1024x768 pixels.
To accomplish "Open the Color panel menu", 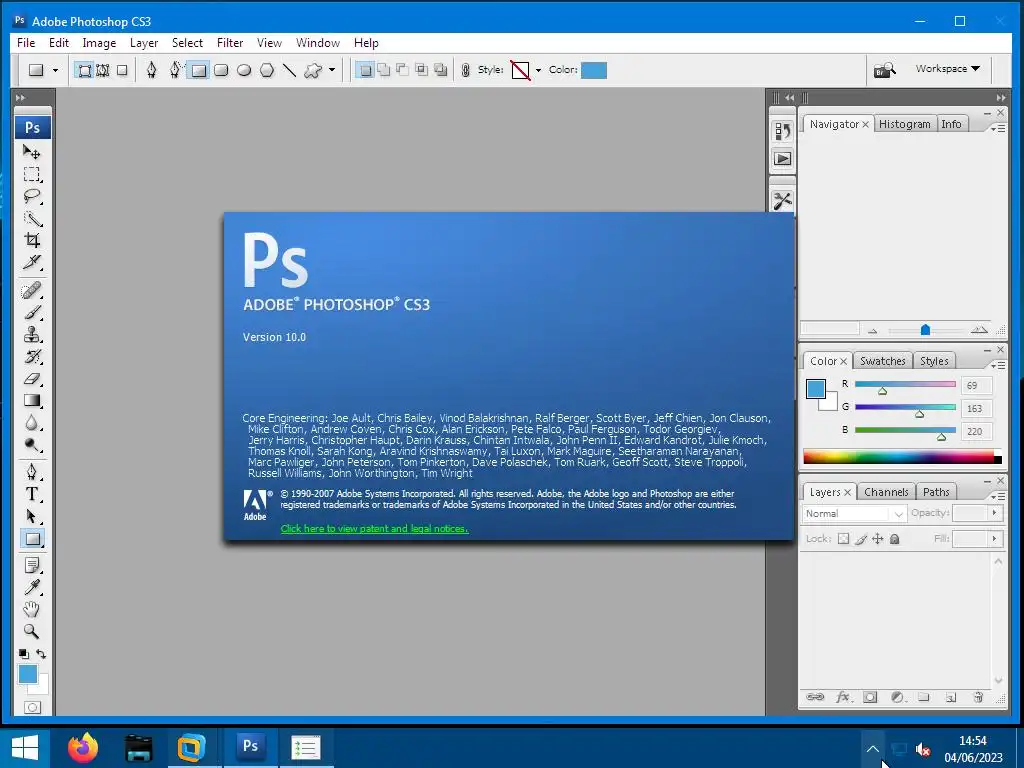I will pos(997,365).
